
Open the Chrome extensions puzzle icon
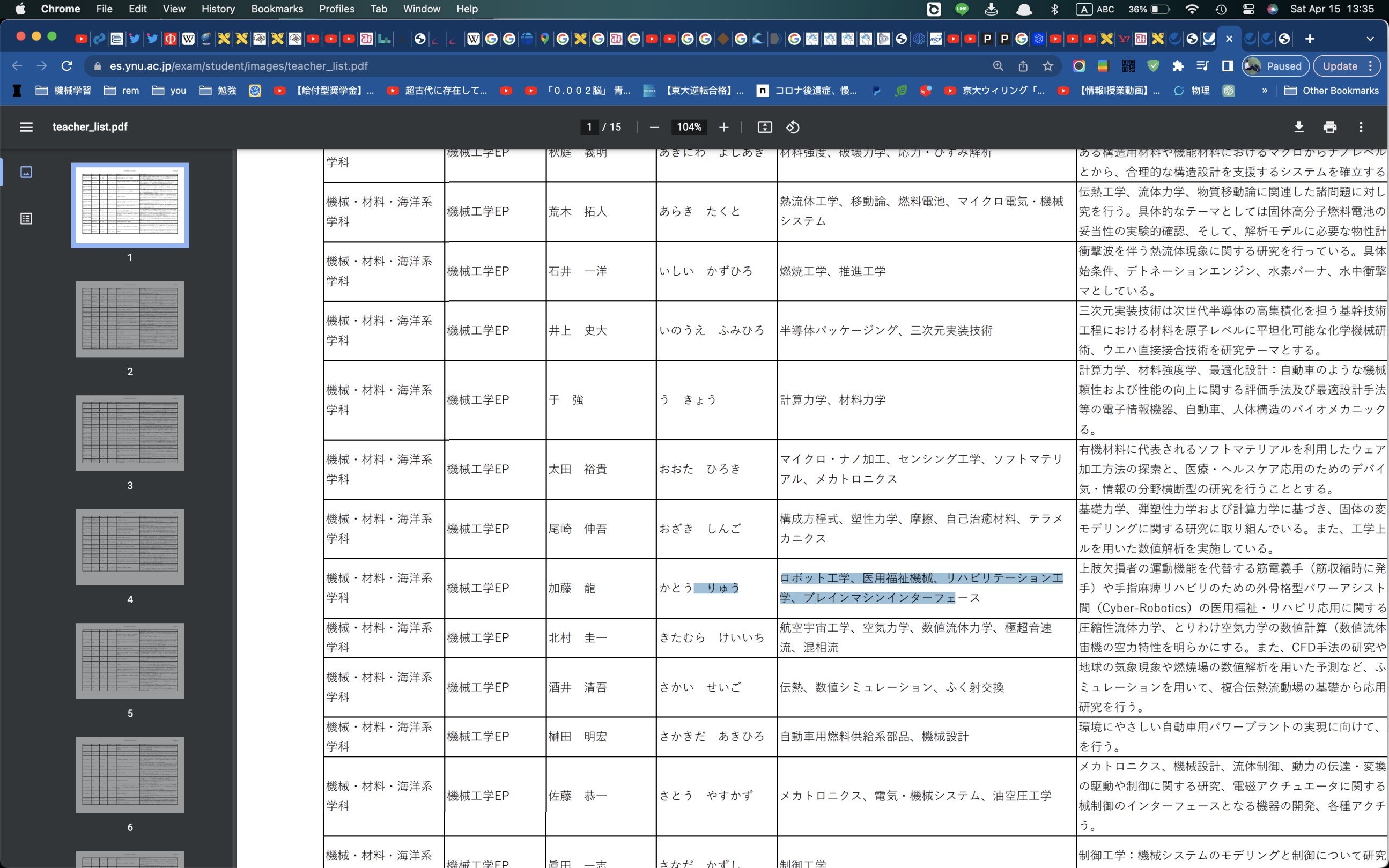pyautogui.click(x=1178, y=66)
